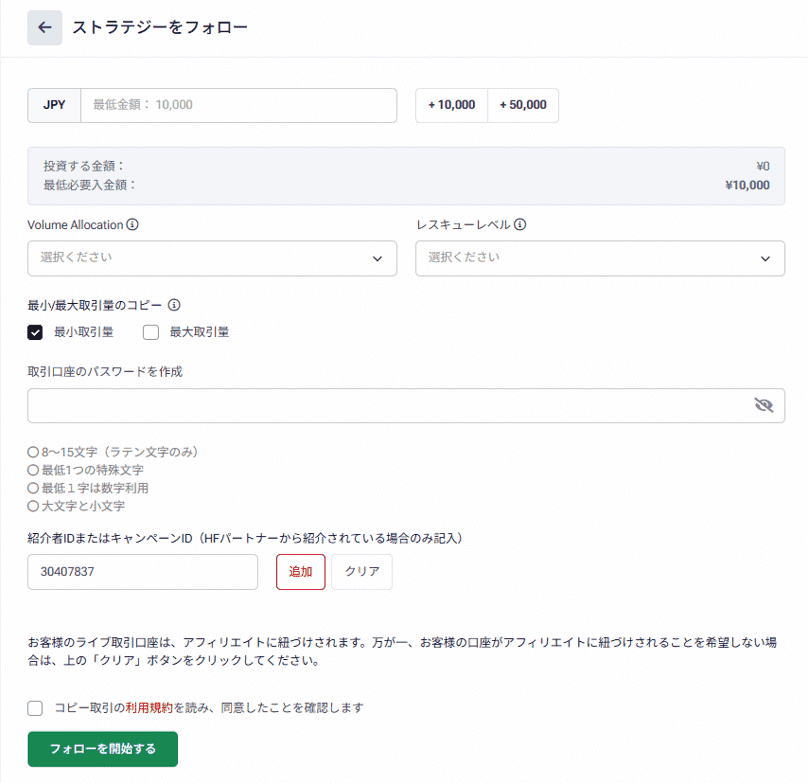The width and height of the screenshot is (808, 783).
Task: Click the +50,000 quick amount button
Action: pyautogui.click(x=523, y=105)
